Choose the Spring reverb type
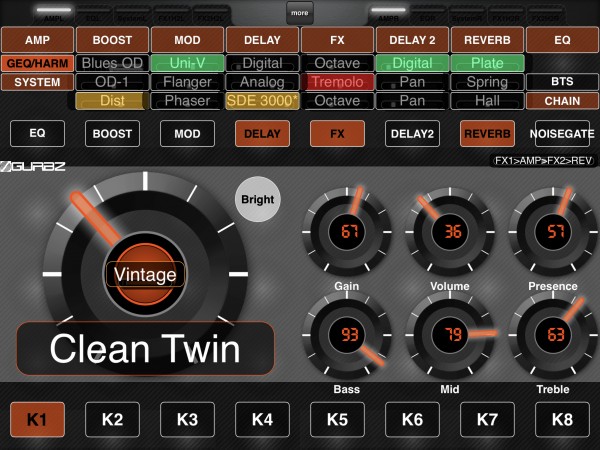Image resolution: width=600 pixels, height=450 pixels. pos(487,82)
